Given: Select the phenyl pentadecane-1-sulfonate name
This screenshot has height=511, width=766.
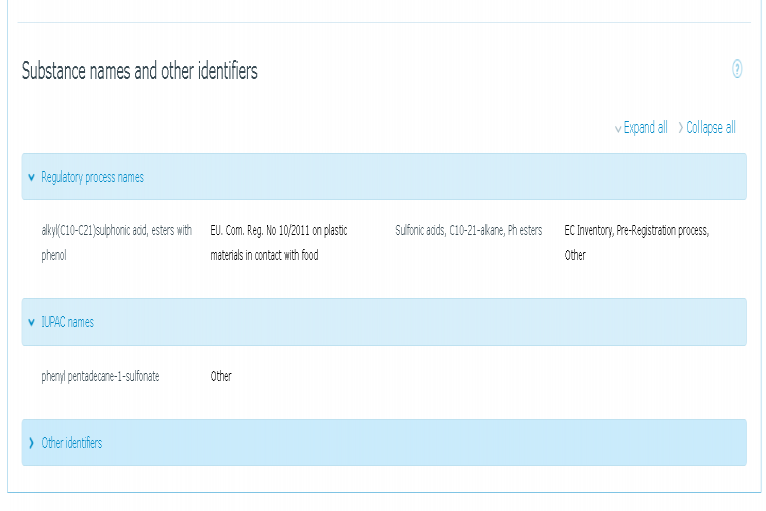Looking at the screenshot, I should point(100,377).
